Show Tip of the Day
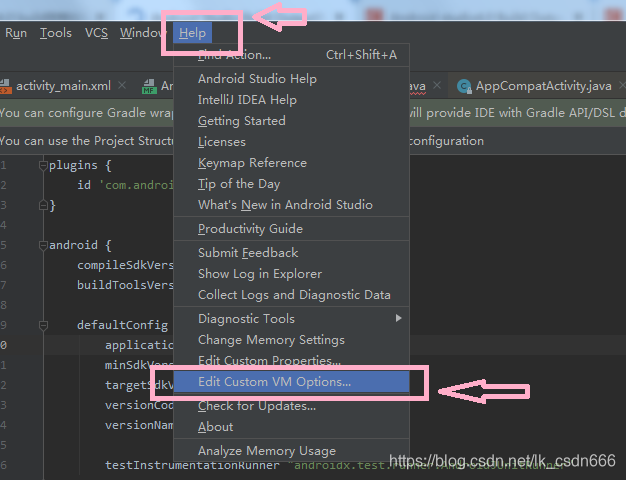 (291, 184)
